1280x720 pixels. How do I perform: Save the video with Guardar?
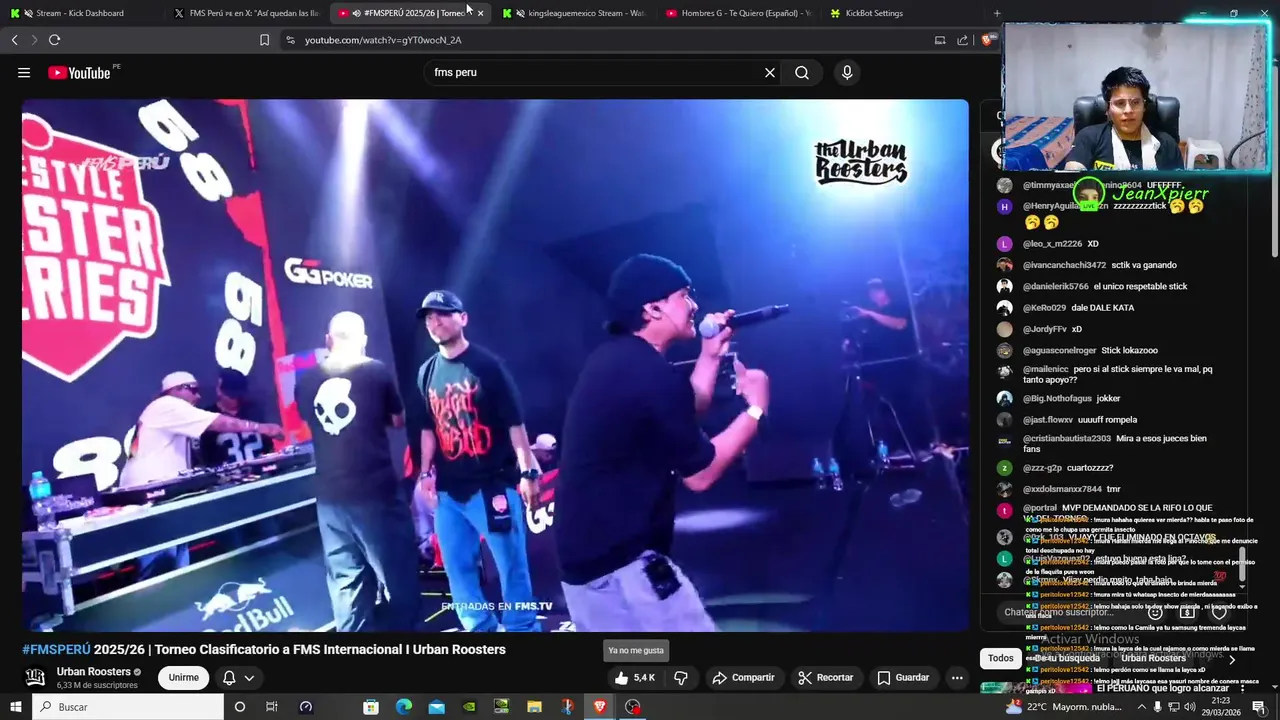coord(903,678)
